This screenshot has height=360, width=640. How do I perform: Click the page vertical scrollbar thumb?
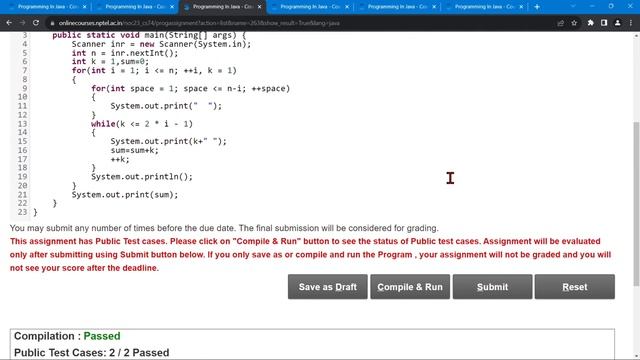[x=636, y=203]
